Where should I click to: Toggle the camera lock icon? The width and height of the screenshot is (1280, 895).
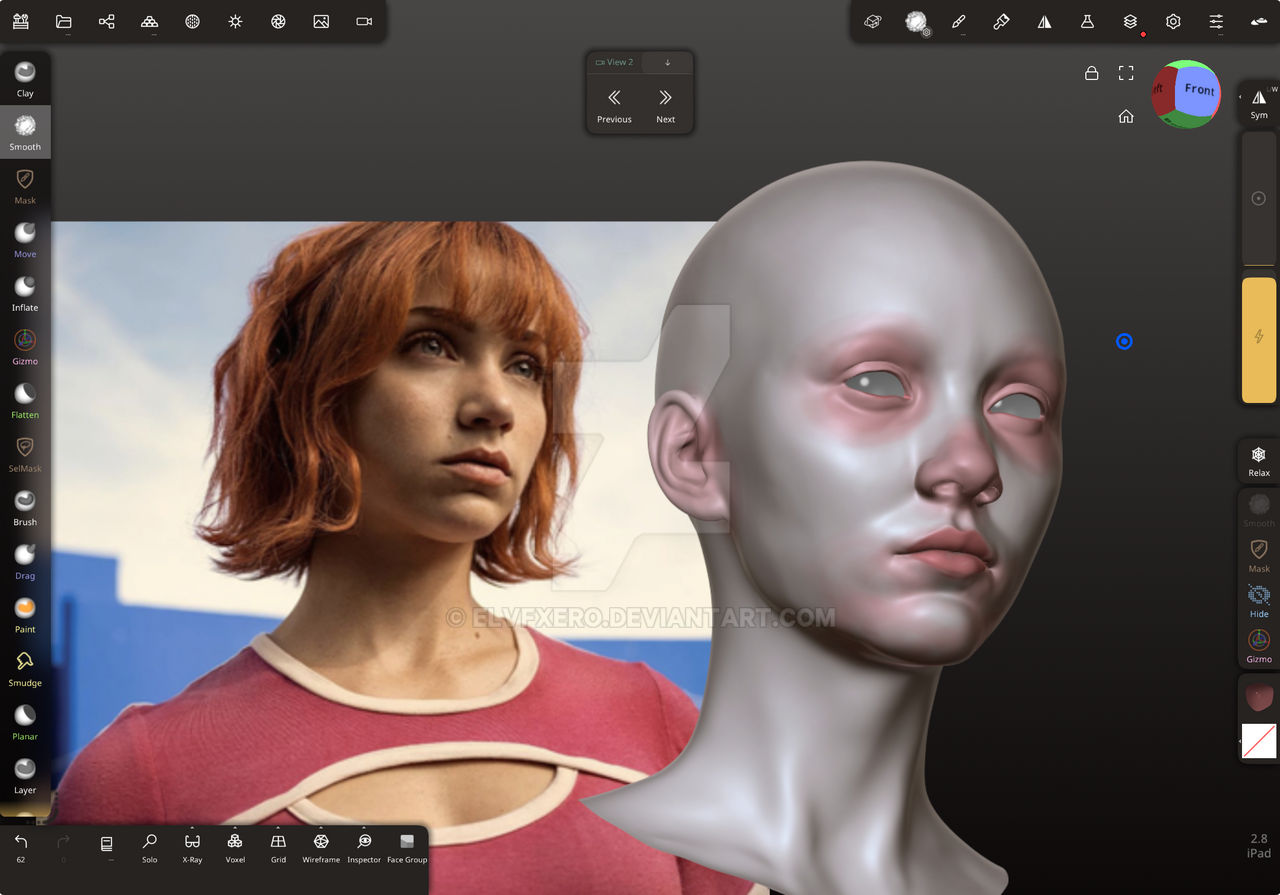click(1092, 73)
